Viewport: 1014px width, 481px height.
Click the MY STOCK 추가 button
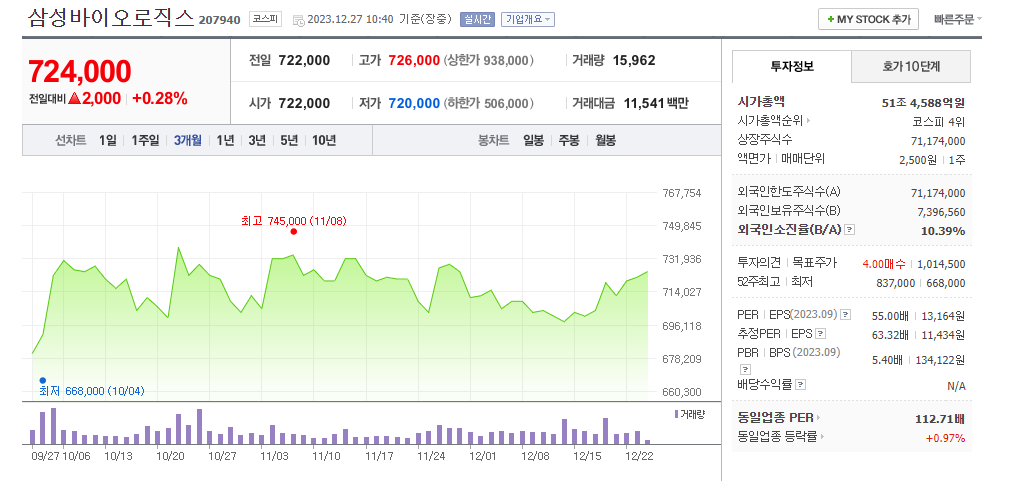pos(868,19)
